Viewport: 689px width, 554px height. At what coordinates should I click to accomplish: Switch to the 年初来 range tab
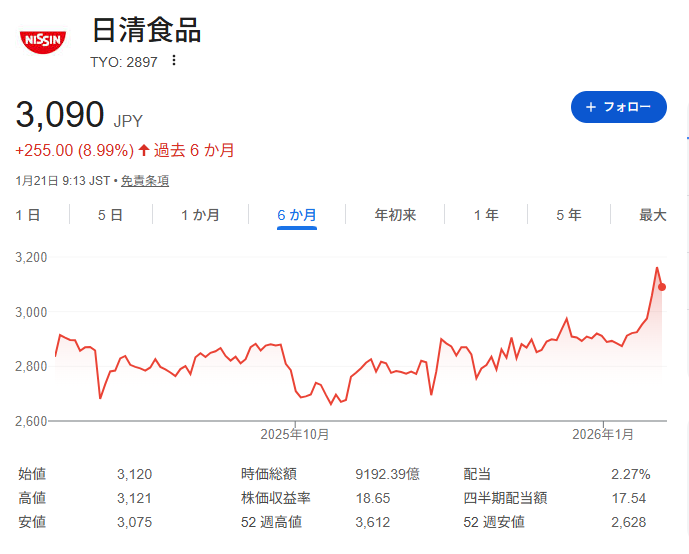tap(395, 215)
